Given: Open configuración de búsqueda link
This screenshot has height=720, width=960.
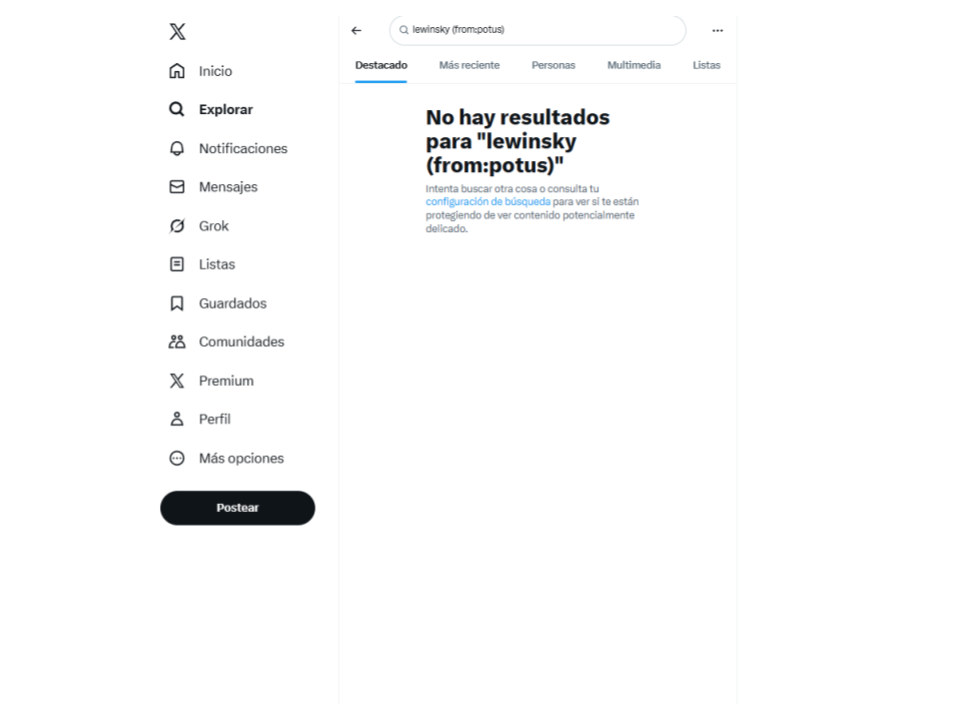Looking at the screenshot, I should pos(488,201).
